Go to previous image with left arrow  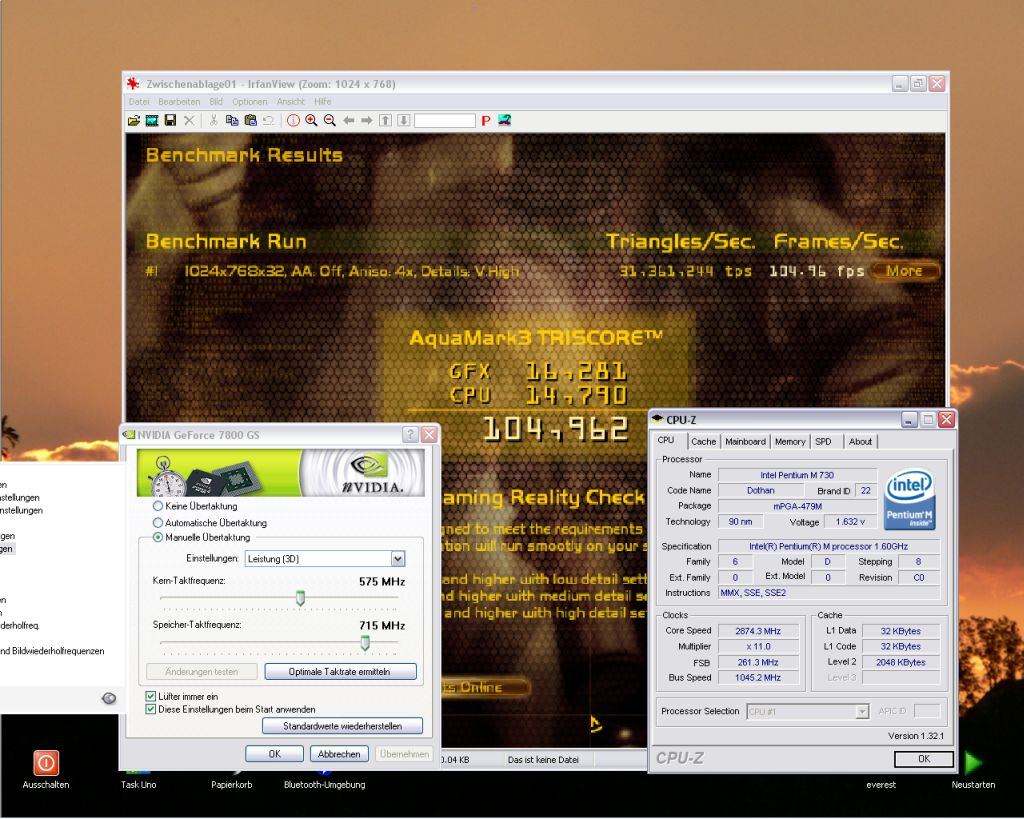349,121
